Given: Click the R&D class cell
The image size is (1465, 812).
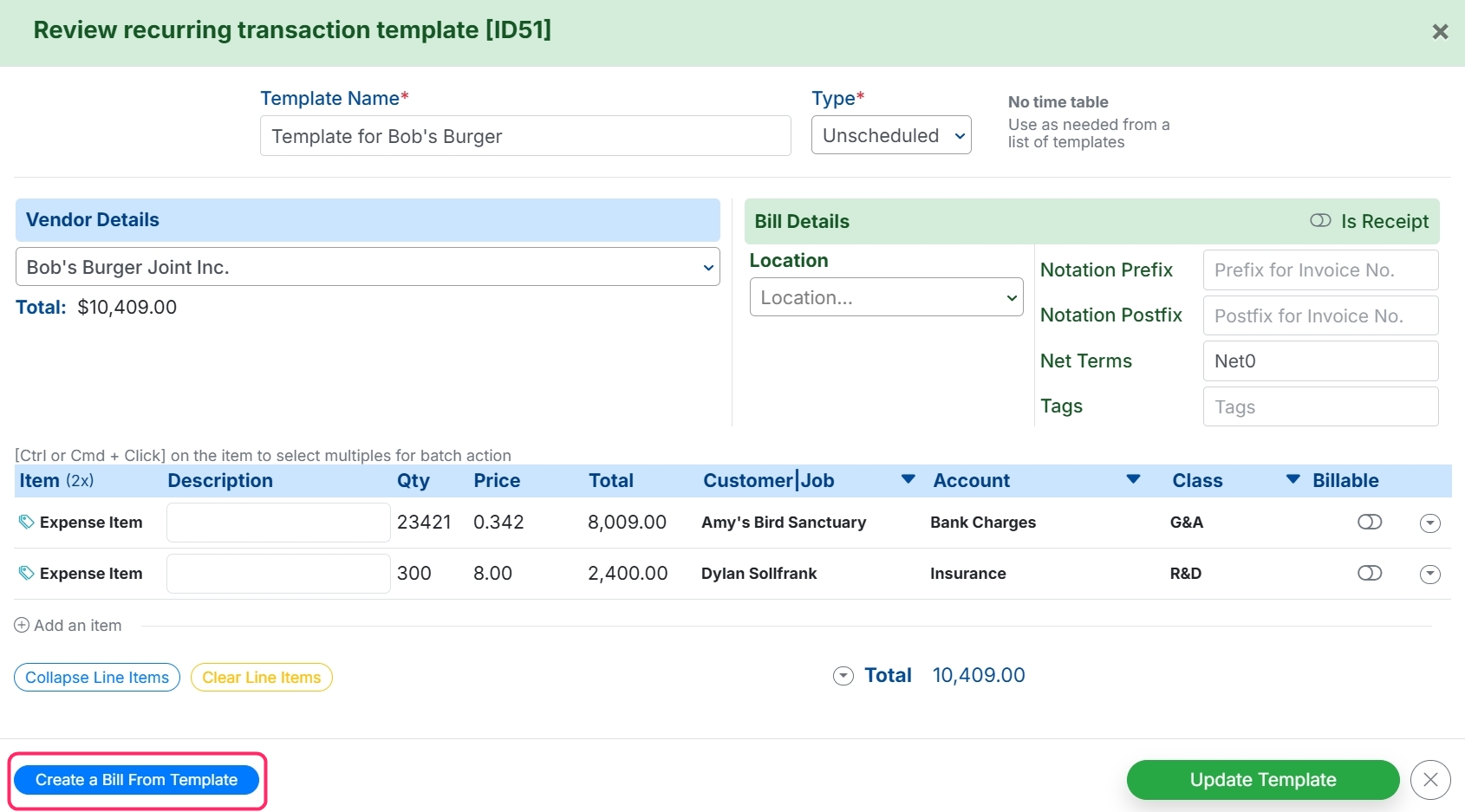Looking at the screenshot, I should click(x=1186, y=573).
